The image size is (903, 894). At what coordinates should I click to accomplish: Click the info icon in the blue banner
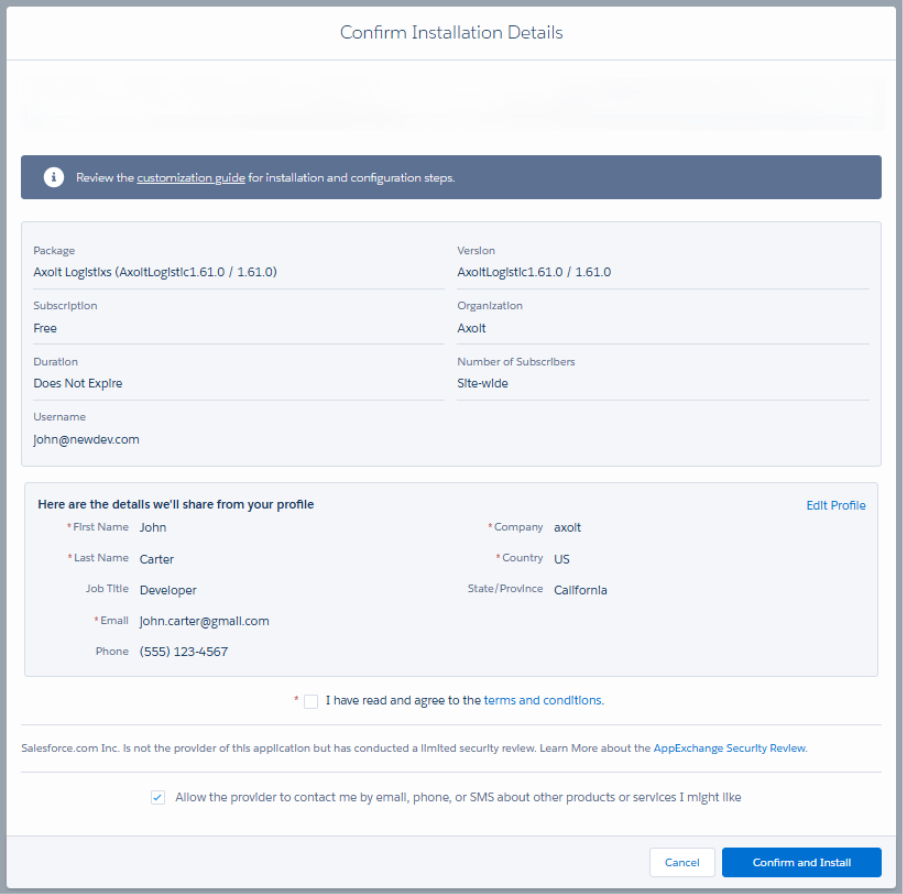point(53,177)
